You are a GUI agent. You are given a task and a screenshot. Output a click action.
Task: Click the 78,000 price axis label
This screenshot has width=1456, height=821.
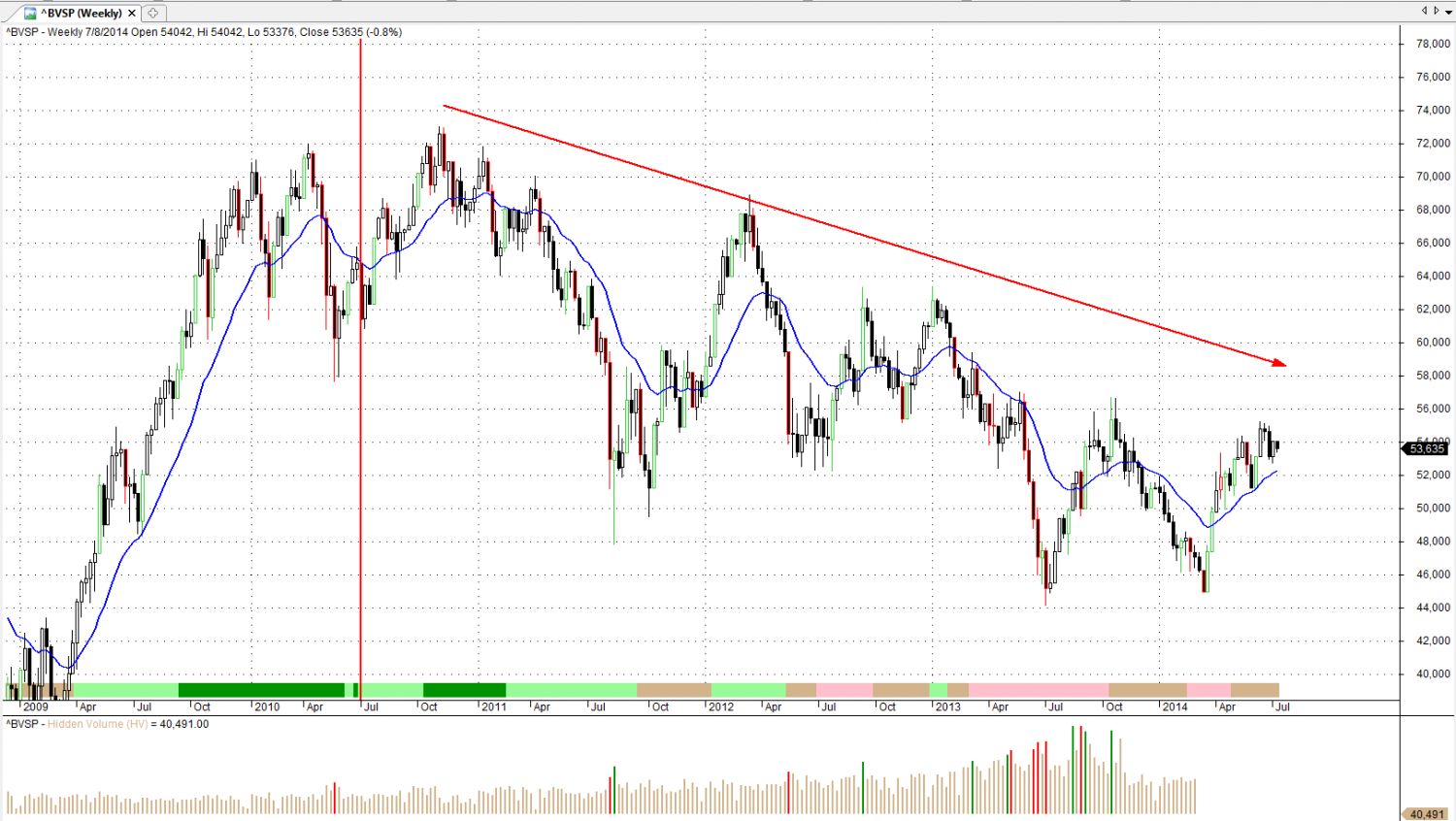(1433, 44)
